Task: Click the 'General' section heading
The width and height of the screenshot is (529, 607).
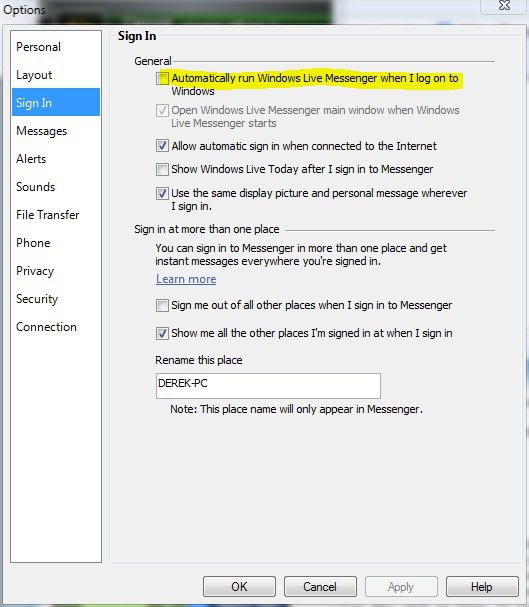Action: click(153, 61)
